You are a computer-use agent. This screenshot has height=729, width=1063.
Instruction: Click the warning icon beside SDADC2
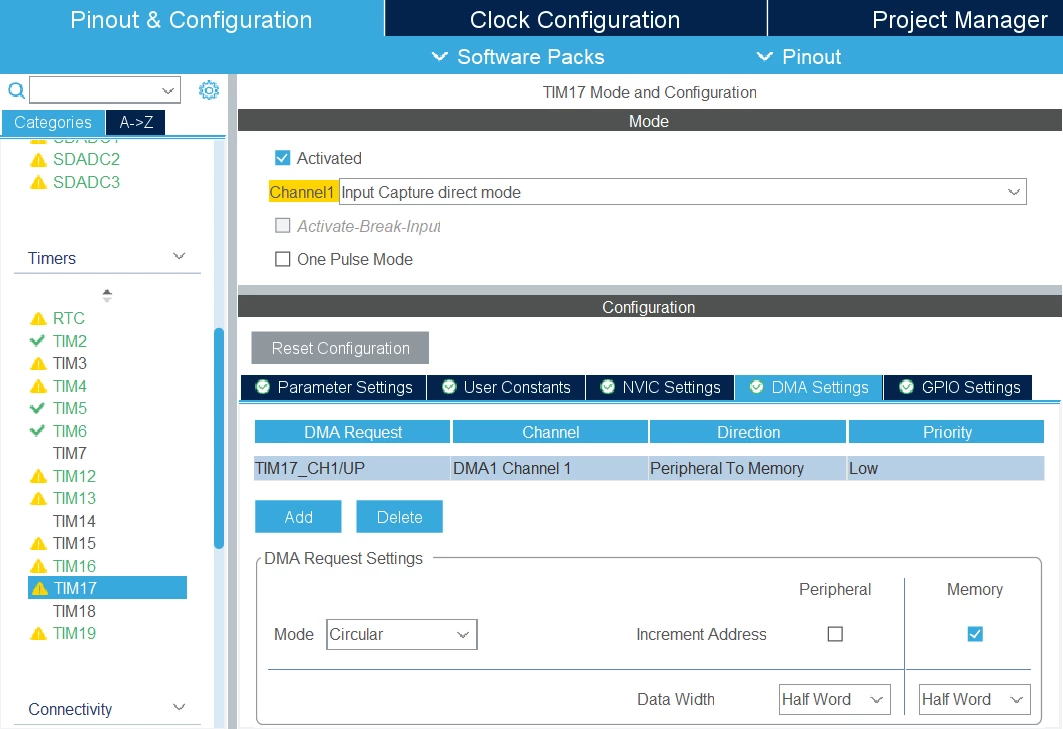39,160
